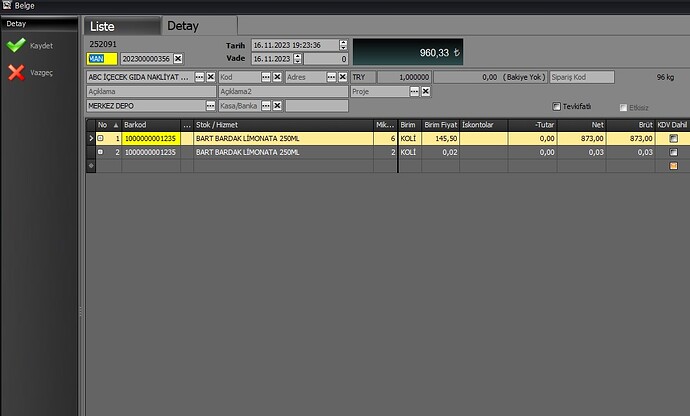The height and width of the screenshot is (416, 690).
Task: Open customer lookup for ABC İÇECEK GIDA
Action: pos(199,77)
